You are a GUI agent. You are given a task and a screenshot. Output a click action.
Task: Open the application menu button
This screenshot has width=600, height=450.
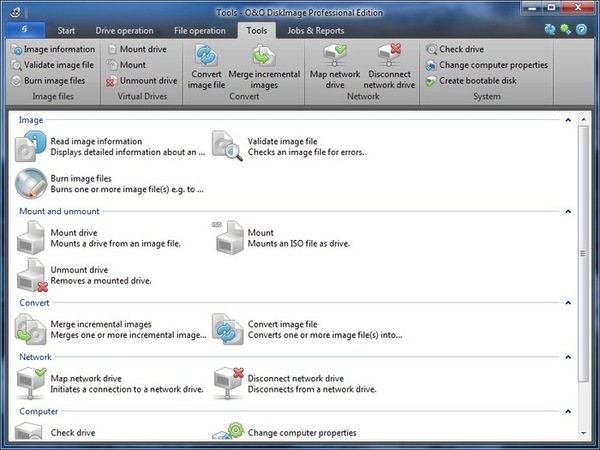click(24, 30)
